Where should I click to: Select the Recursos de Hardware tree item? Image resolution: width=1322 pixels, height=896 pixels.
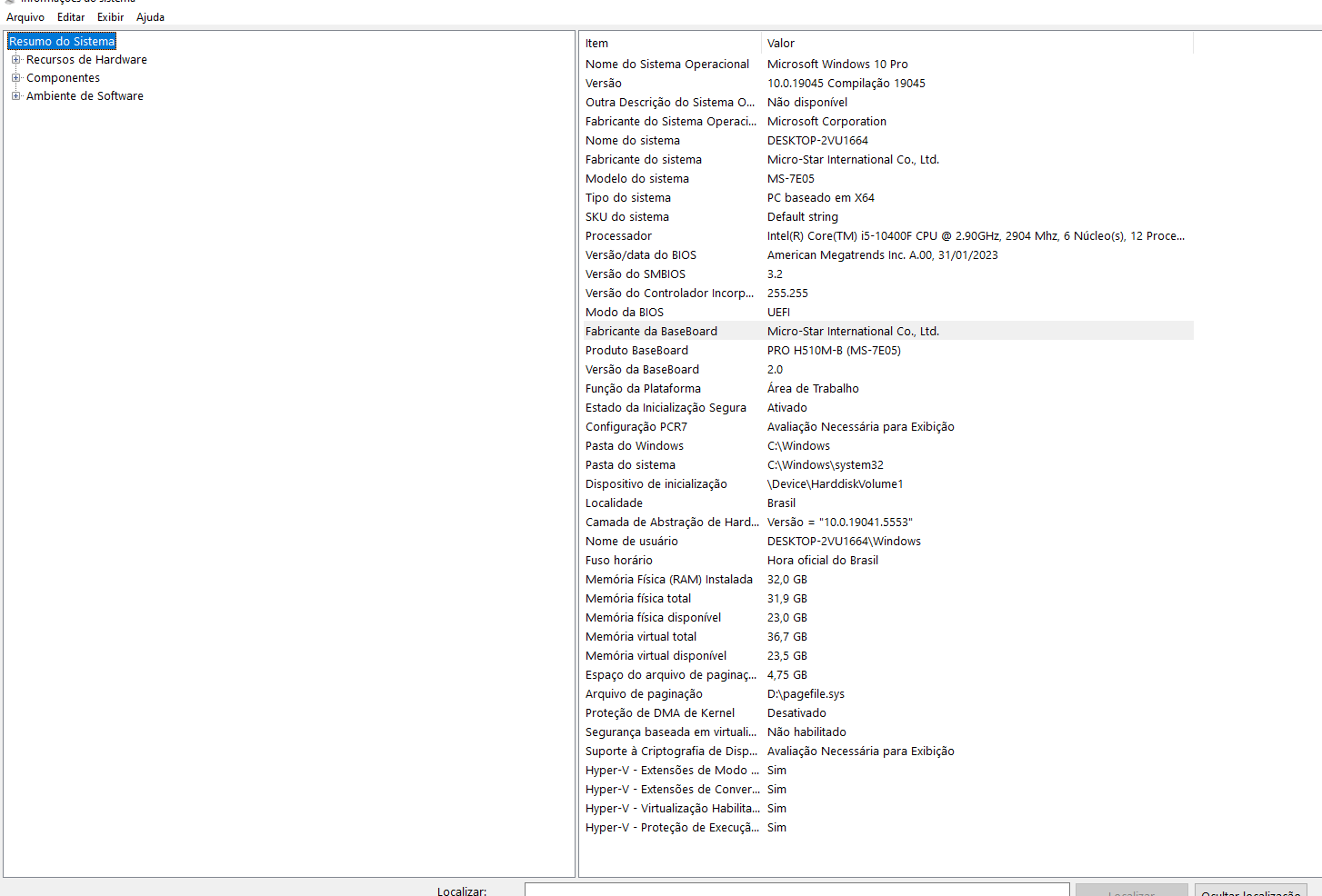click(86, 60)
